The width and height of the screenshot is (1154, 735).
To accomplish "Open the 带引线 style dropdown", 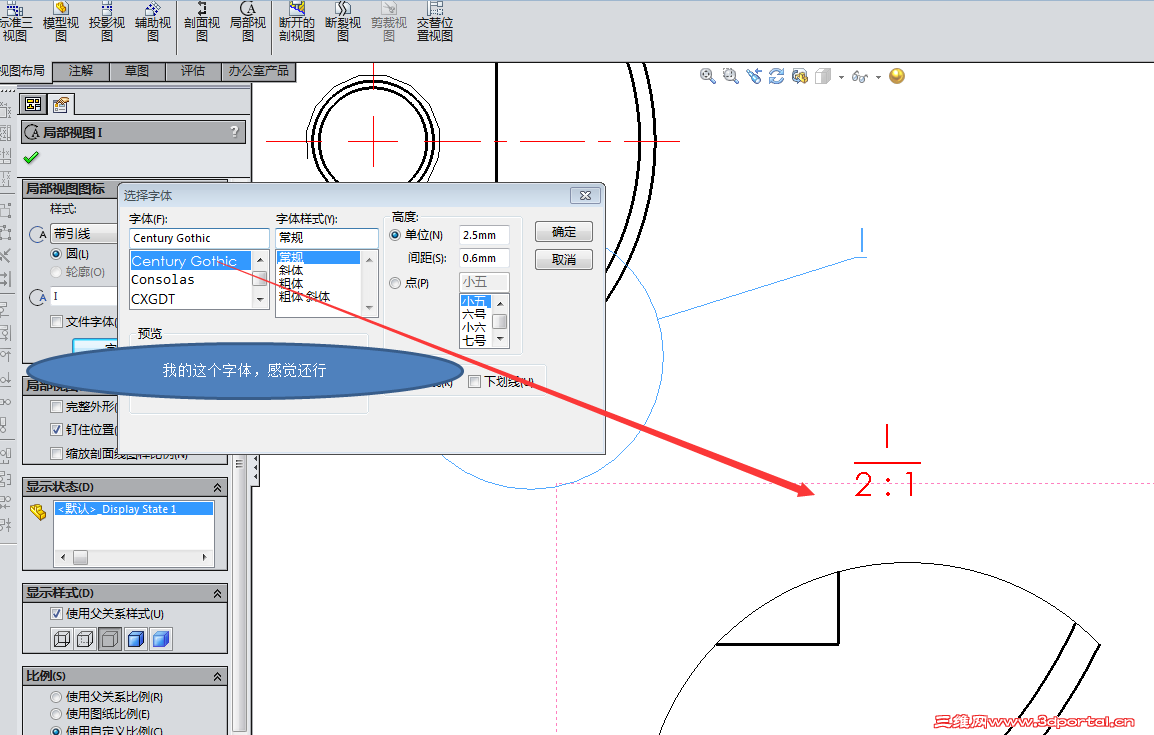I will (x=84, y=233).
